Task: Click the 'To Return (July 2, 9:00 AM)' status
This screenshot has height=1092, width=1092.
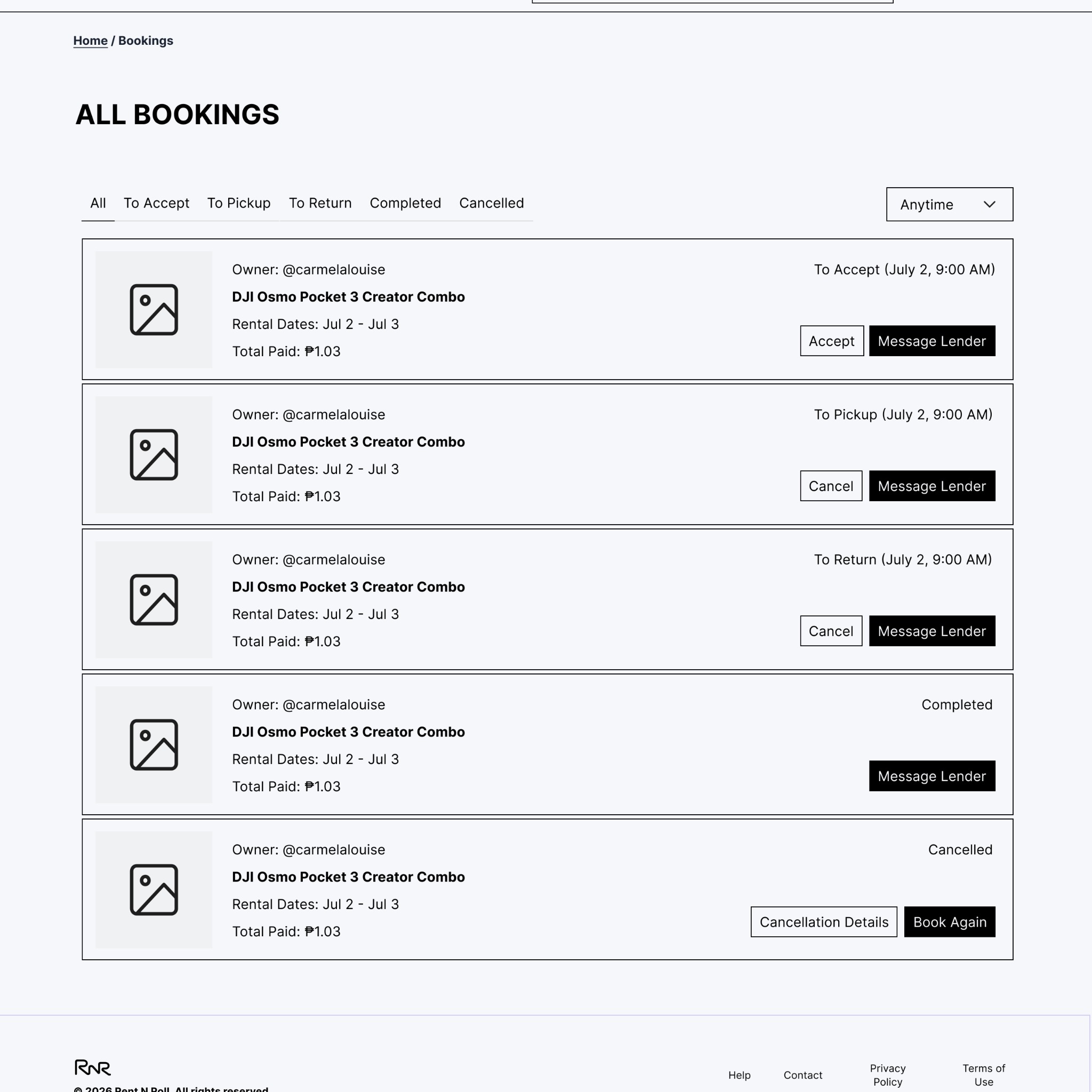Action: [903, 559]
